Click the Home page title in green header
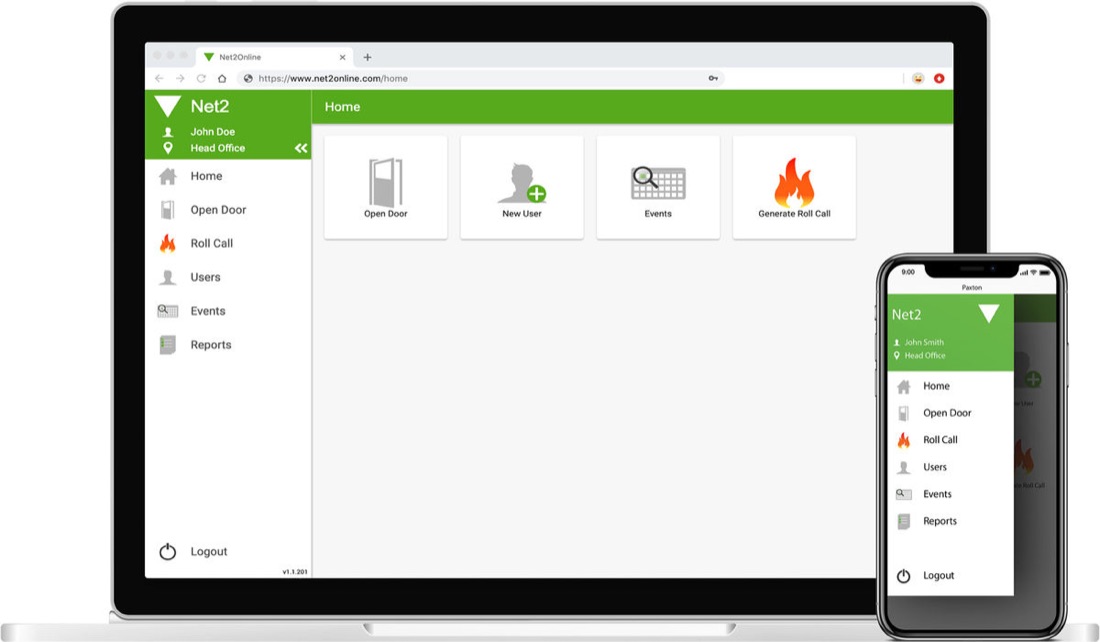 342,107
